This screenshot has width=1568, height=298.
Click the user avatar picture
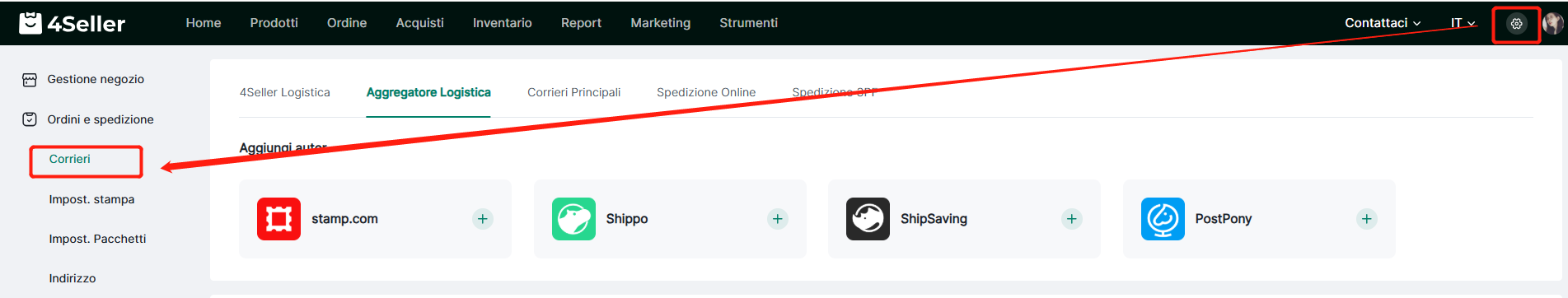pos(1552,23)
